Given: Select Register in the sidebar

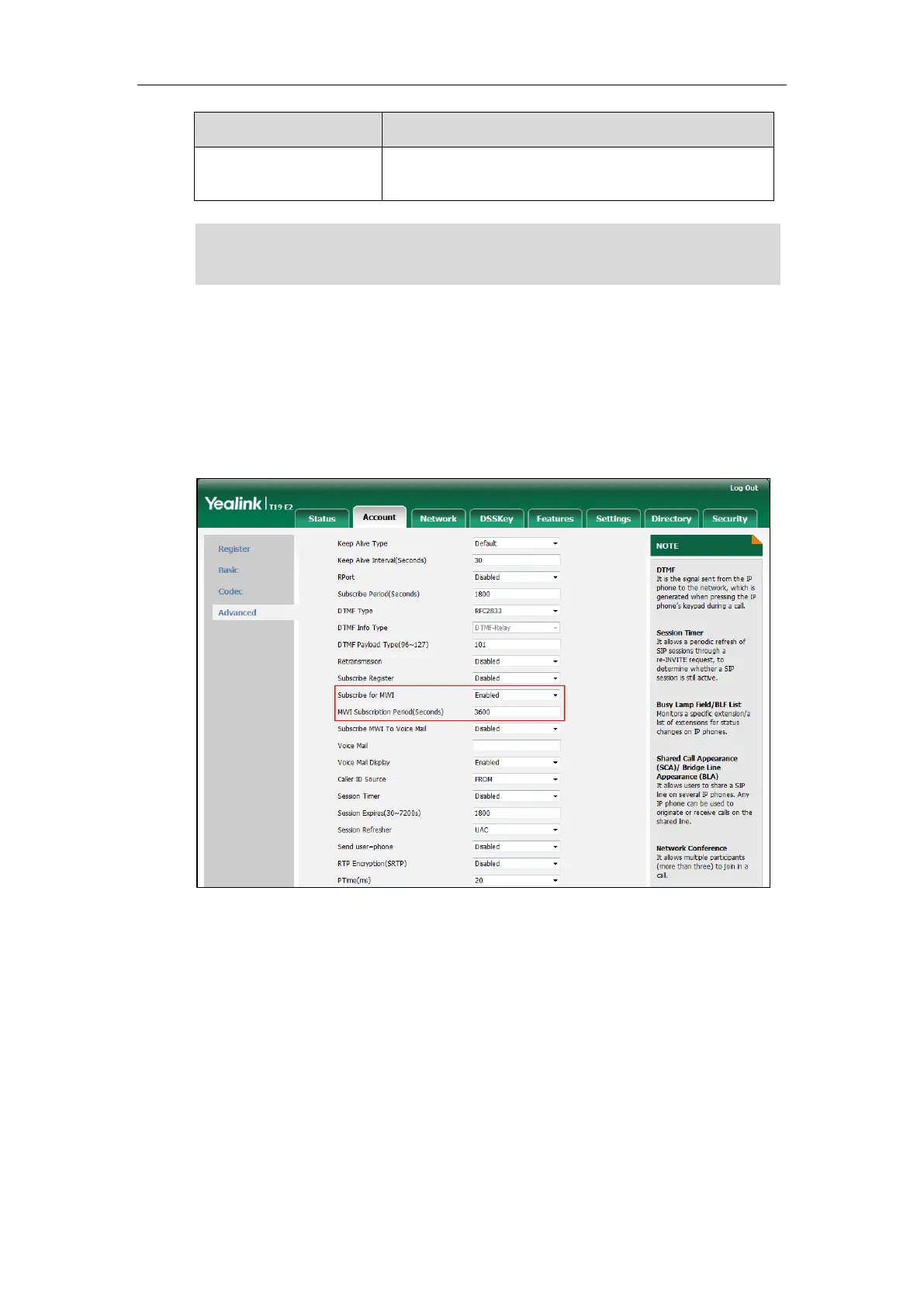Looking at the screenshot, I should tap(234, 549).
